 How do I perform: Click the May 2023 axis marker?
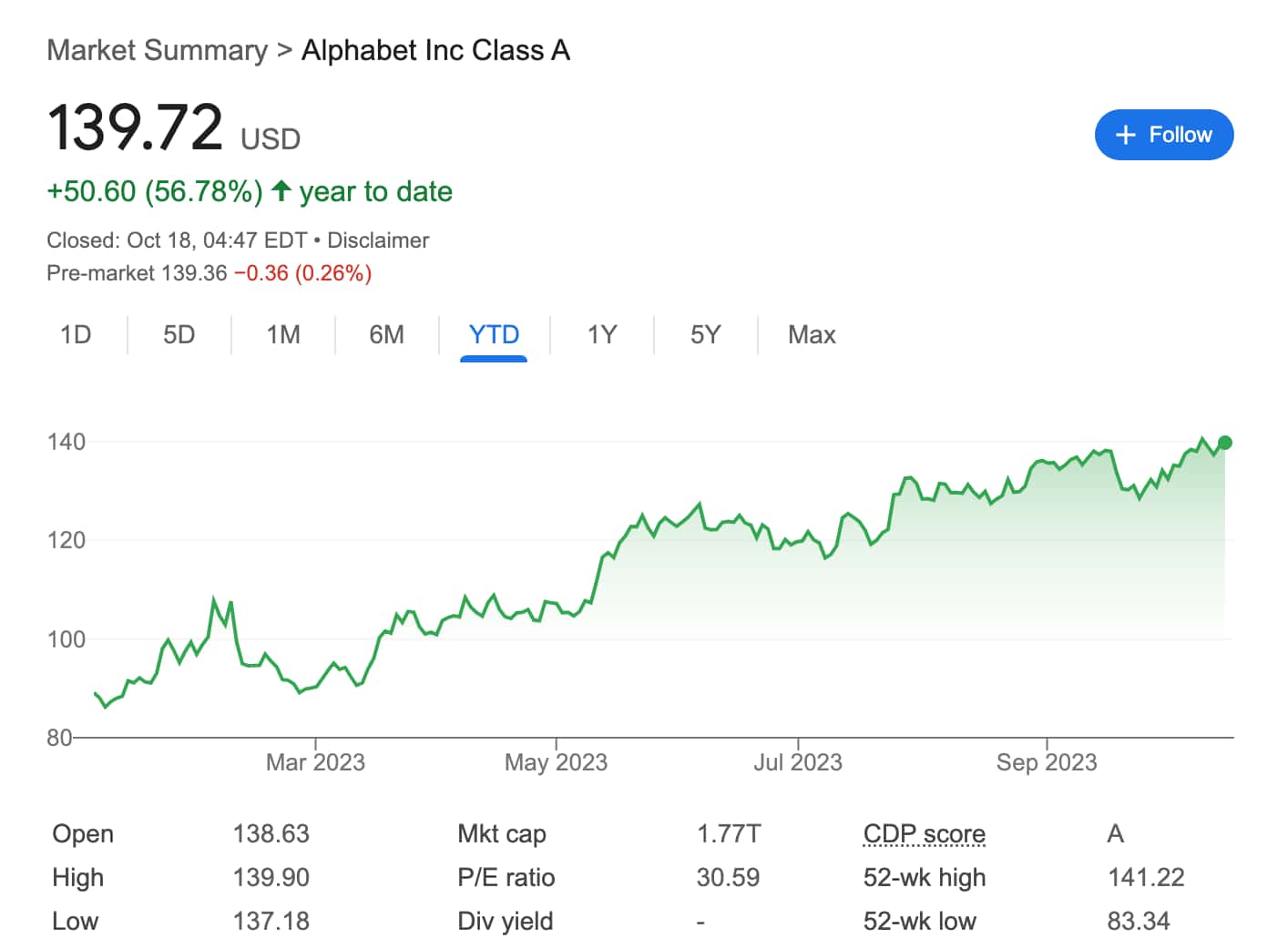(556, 762)
